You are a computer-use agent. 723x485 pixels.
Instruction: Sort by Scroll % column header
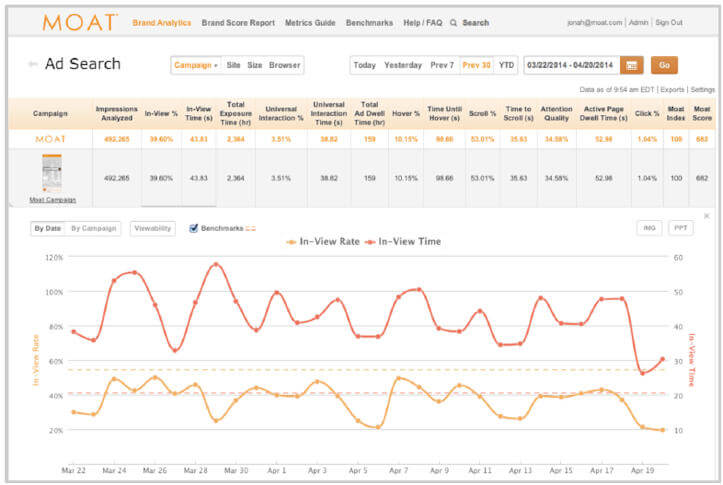click(x=482, y=113)
